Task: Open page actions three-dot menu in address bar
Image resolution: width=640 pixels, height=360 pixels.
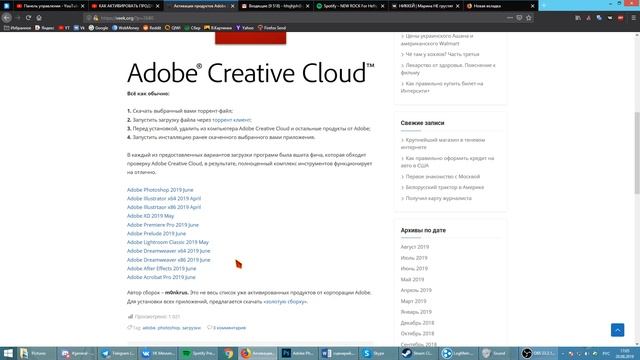Action: tap(510, 18)
